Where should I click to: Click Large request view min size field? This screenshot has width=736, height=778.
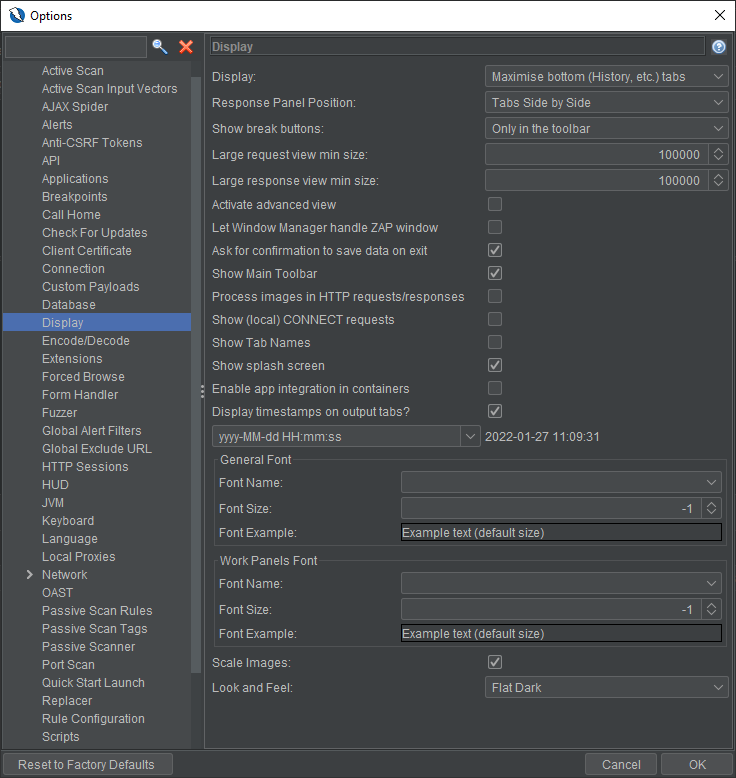(597, 154)
